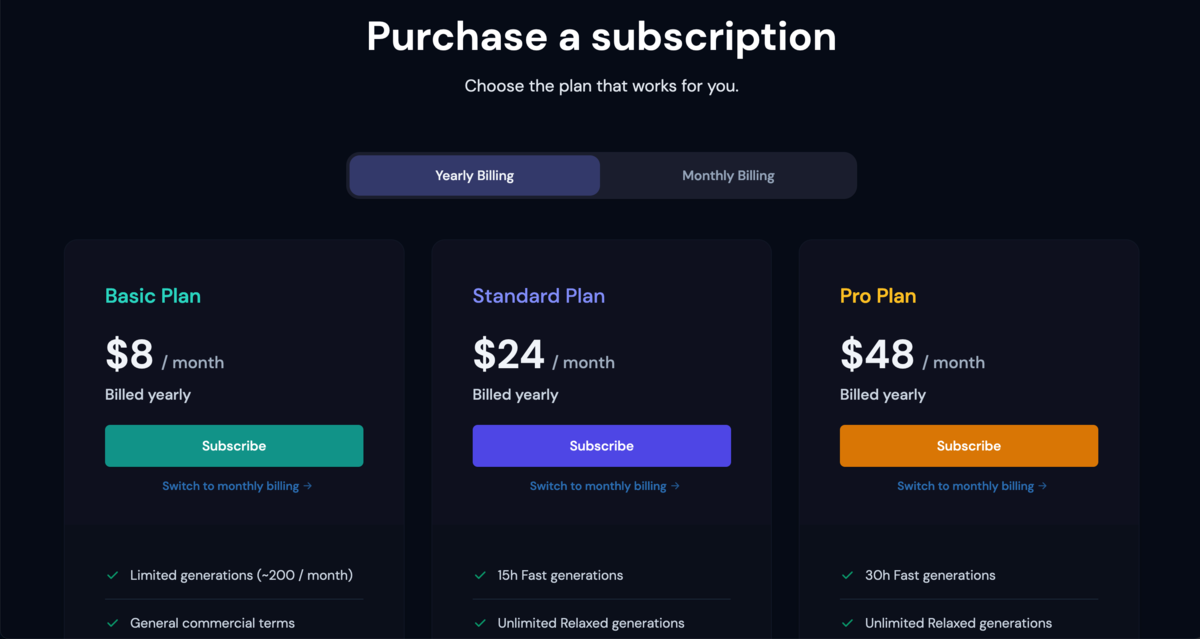Viewport: 1200px width, 639px height.
Task: Click the orange Pro Plan Subscribe button
Action: [969, 446]
